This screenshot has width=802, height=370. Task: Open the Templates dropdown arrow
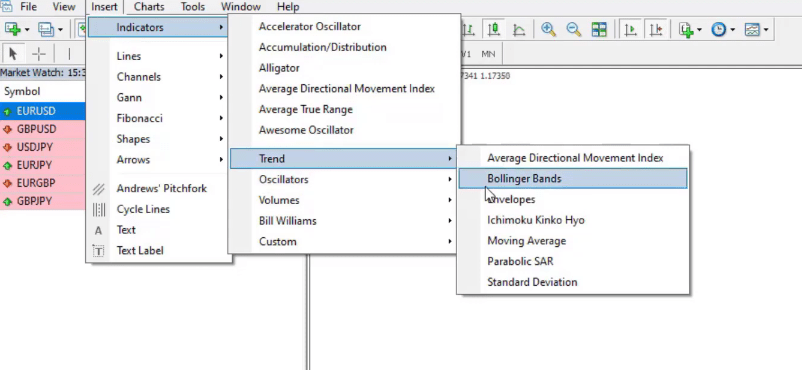(766, 30)
